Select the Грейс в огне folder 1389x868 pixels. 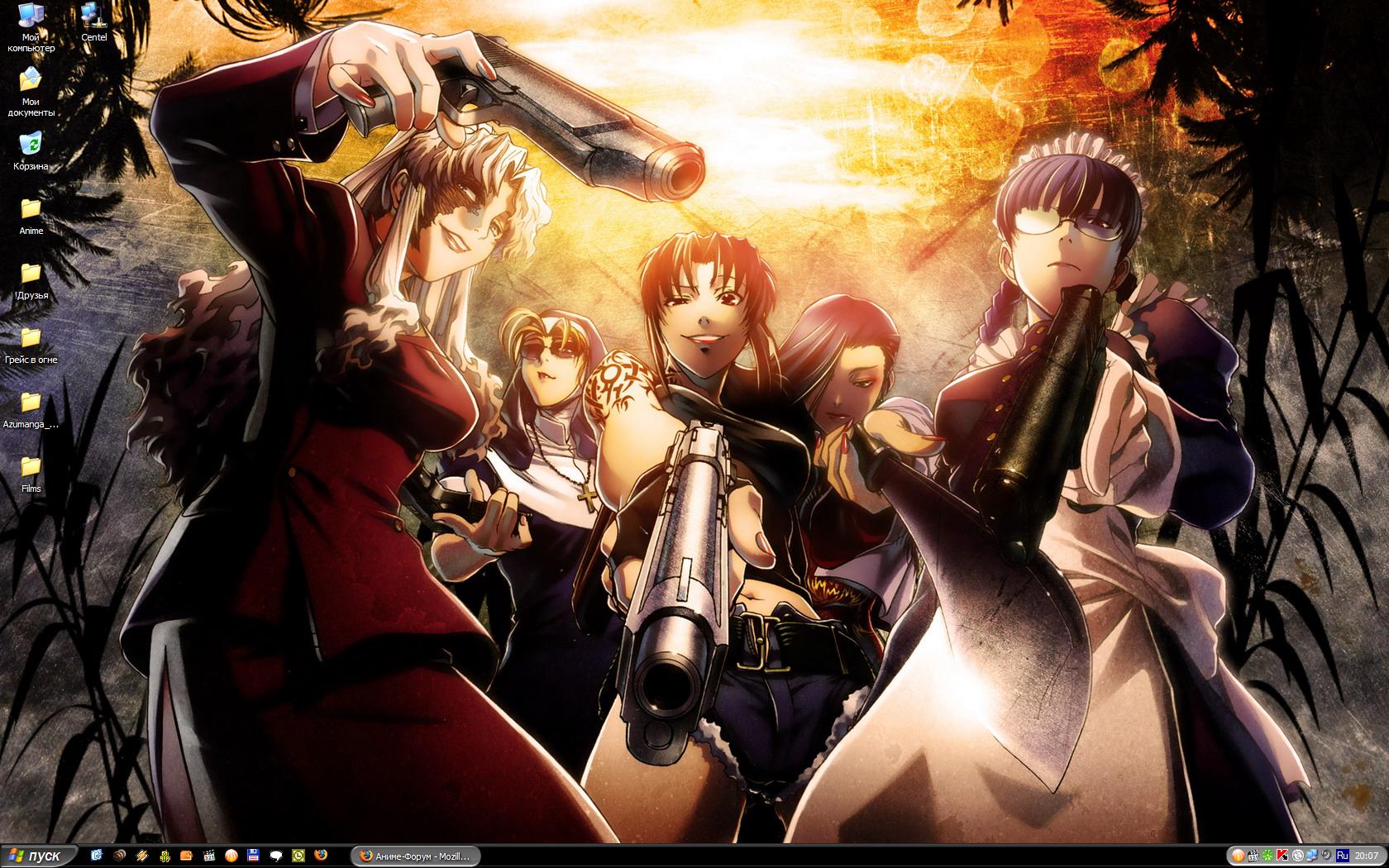tap(31, 344)
